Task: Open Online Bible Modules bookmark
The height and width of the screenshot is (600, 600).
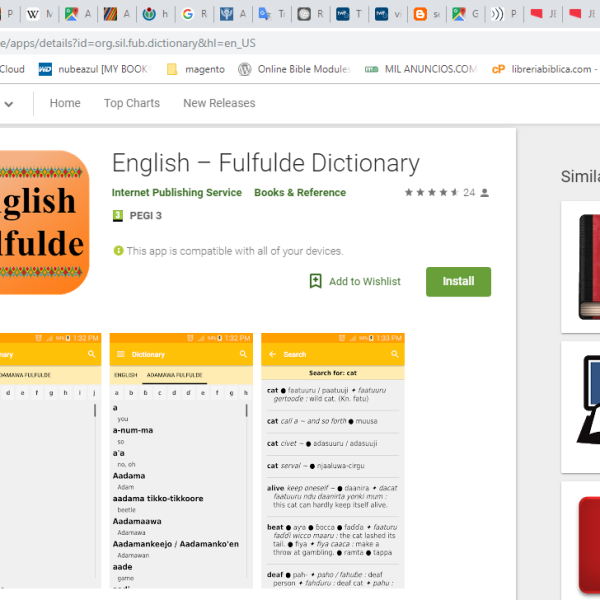Action: 294,69
